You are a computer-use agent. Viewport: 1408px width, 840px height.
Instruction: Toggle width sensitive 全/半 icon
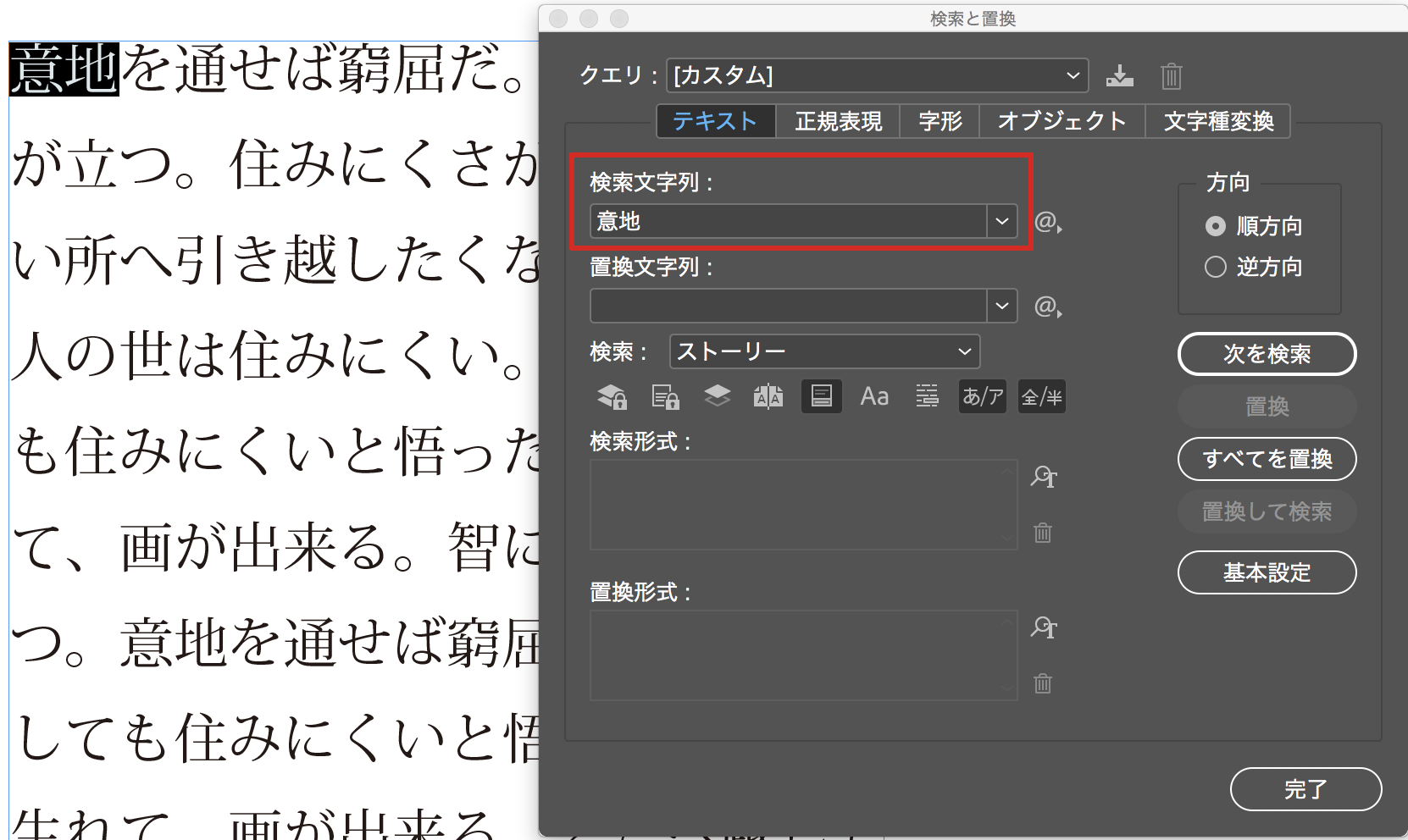point(1042,396)
